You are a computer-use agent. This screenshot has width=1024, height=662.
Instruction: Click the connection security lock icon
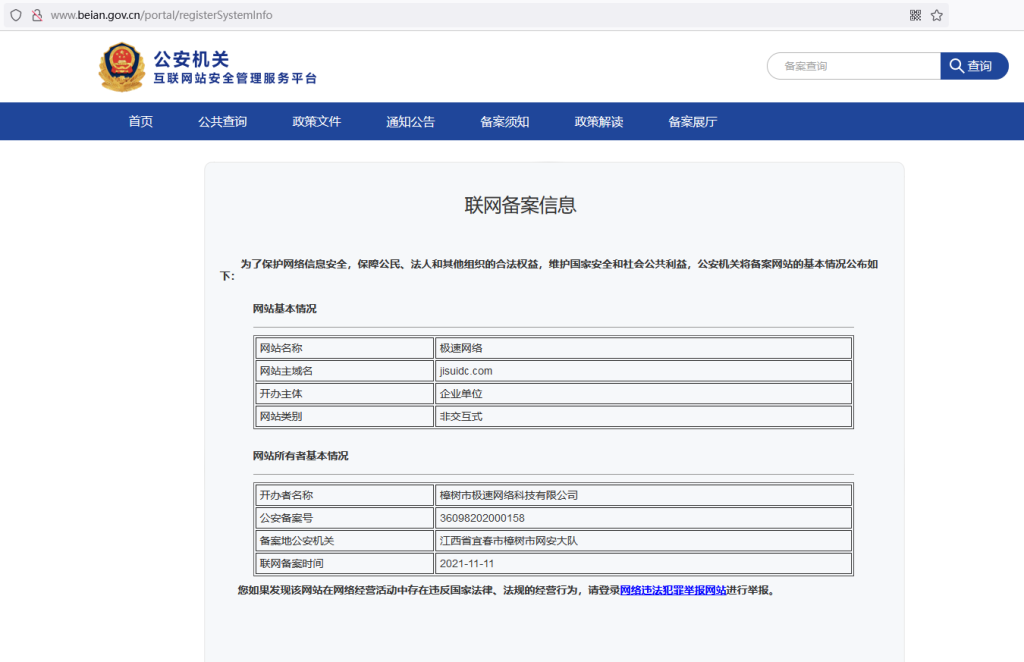(37, 15)
